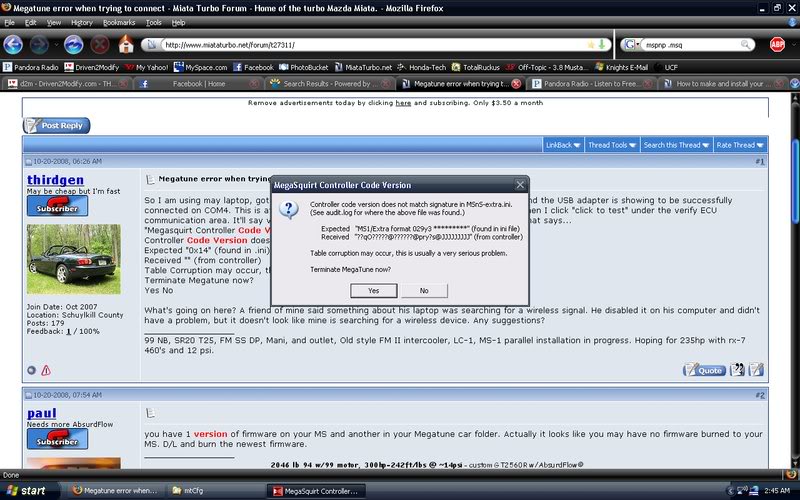Screen dimensions: 800x500
Task: Open the post #1 permalink
Action: 760,161
